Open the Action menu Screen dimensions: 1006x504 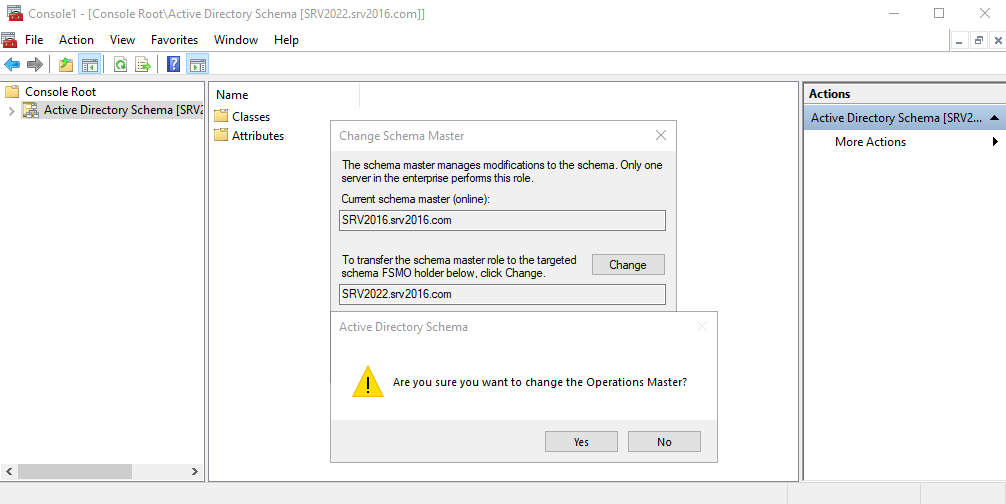[76, 40]
